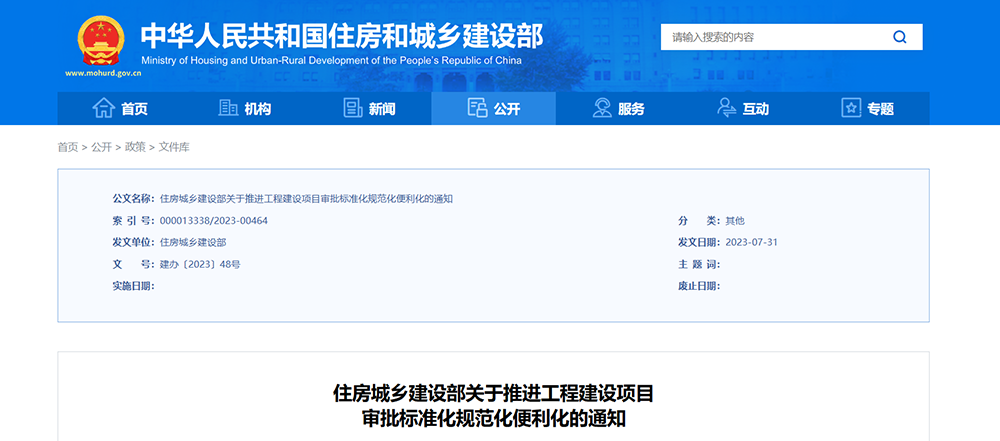The width and height of the screenshot is (1000, 441).
Task: Click the 首页 breadcrumb link
Action: (x=68, y=147)
